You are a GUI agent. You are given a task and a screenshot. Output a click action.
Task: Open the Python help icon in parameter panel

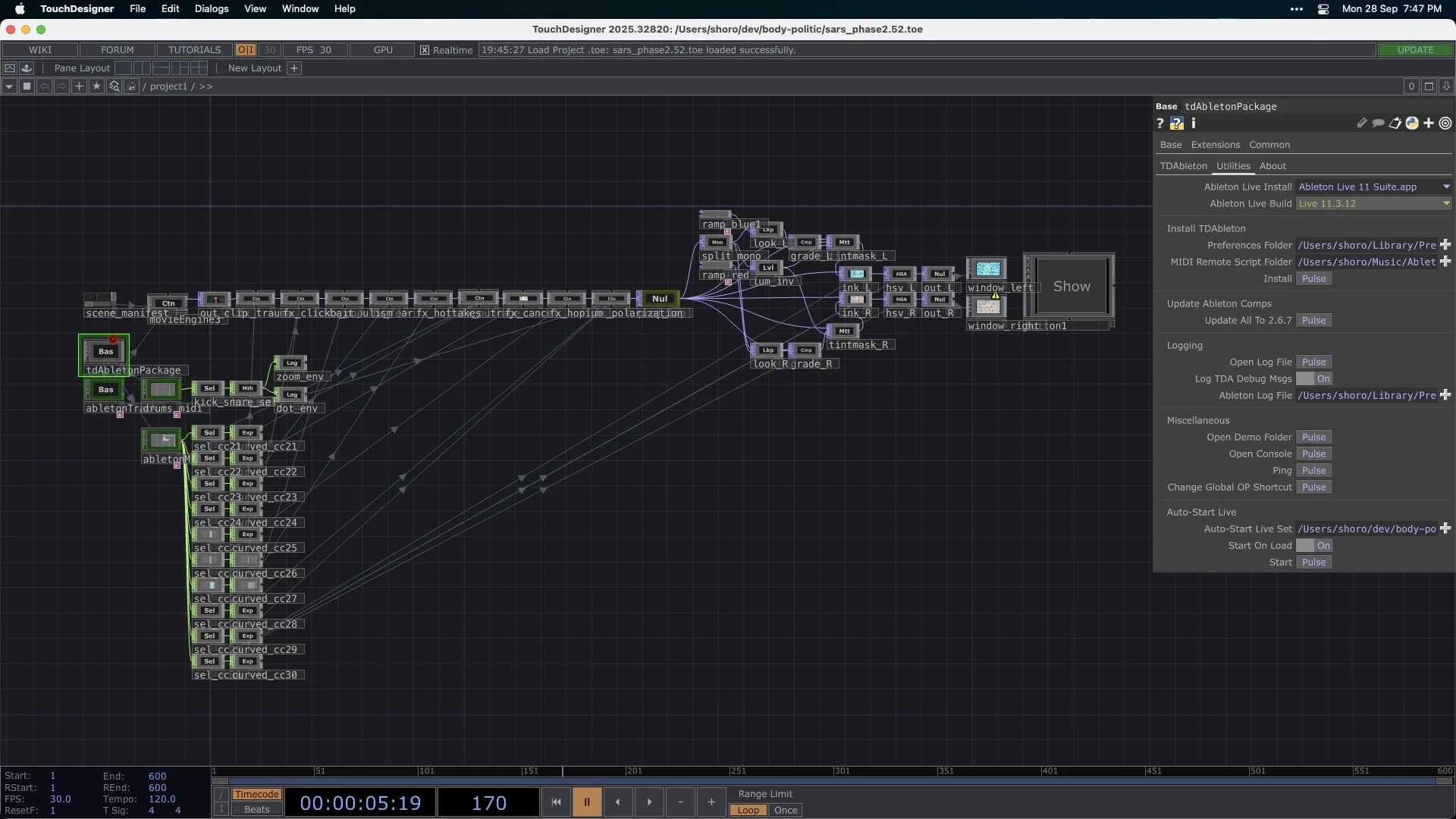click(x=1176, y=123)
